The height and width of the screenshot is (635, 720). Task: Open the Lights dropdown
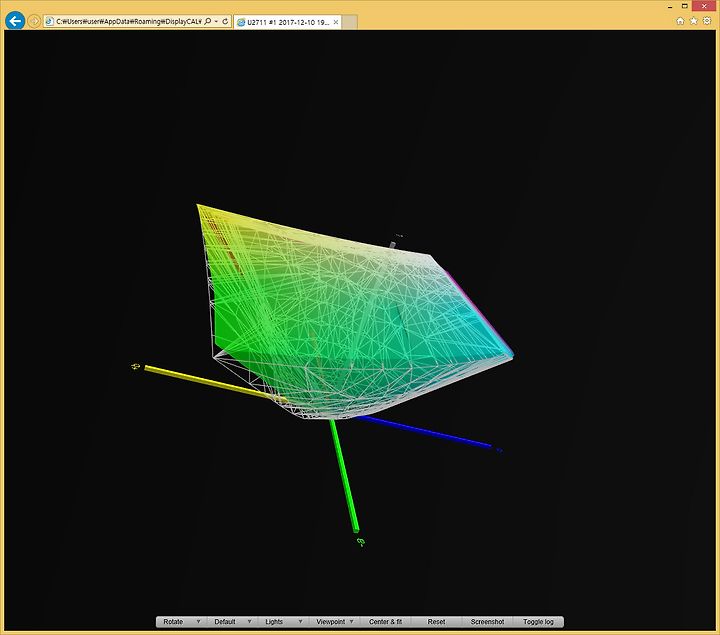pyautogui.click(x=284, y=622)
